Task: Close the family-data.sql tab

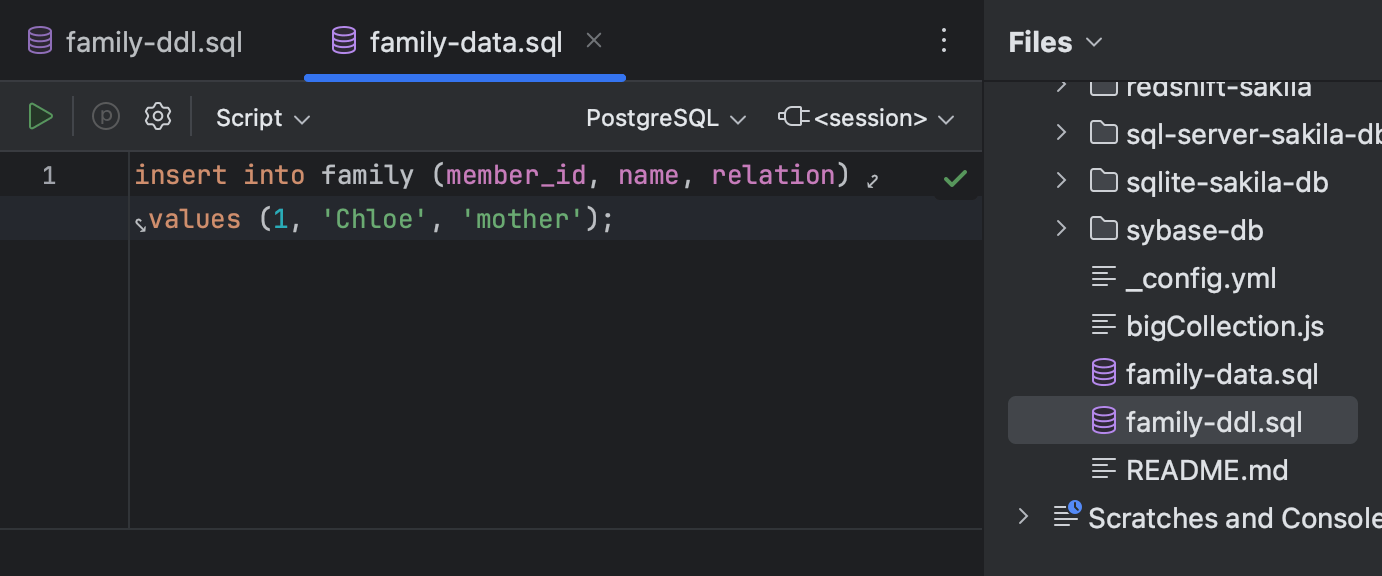Action: click(x=593, y=40)
